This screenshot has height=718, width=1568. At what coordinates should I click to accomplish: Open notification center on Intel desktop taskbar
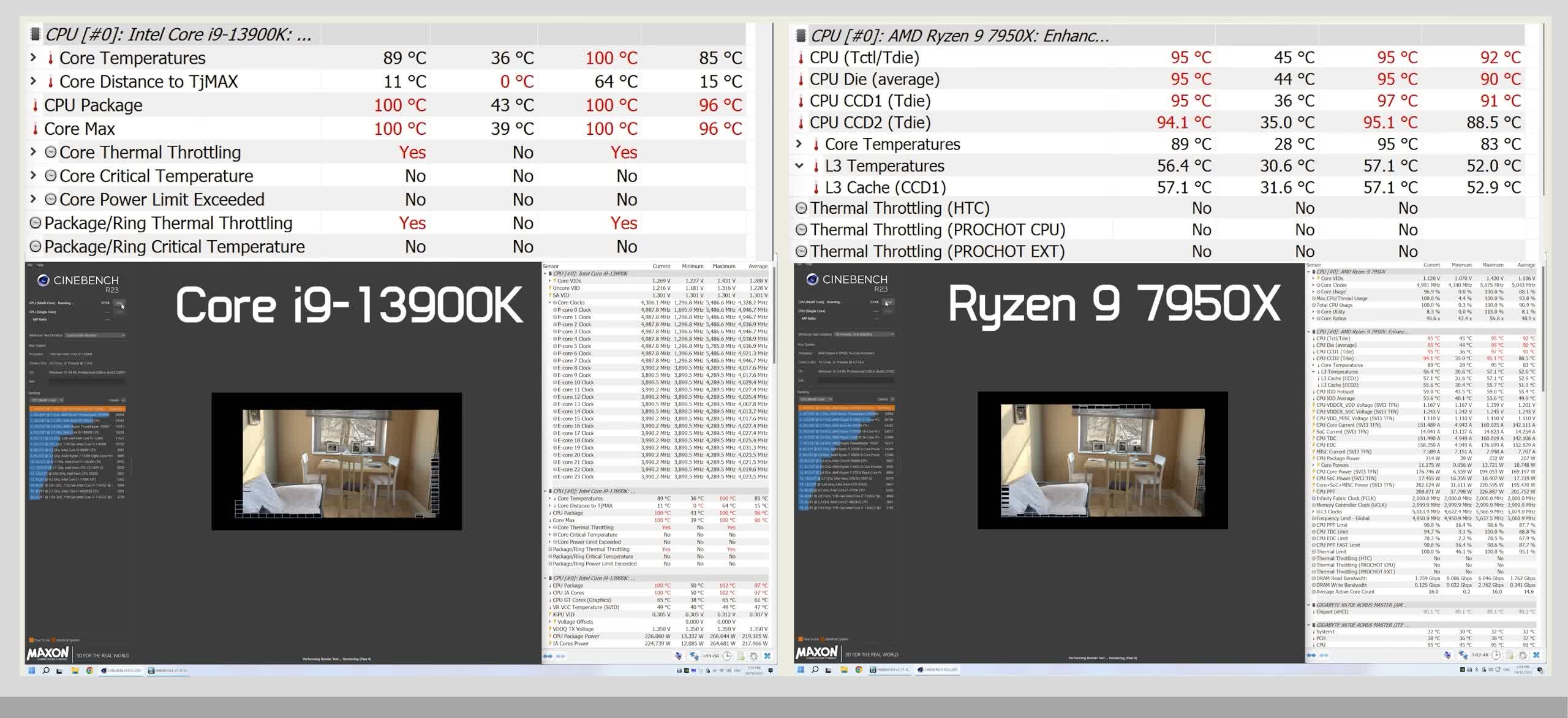click(771, 670)
